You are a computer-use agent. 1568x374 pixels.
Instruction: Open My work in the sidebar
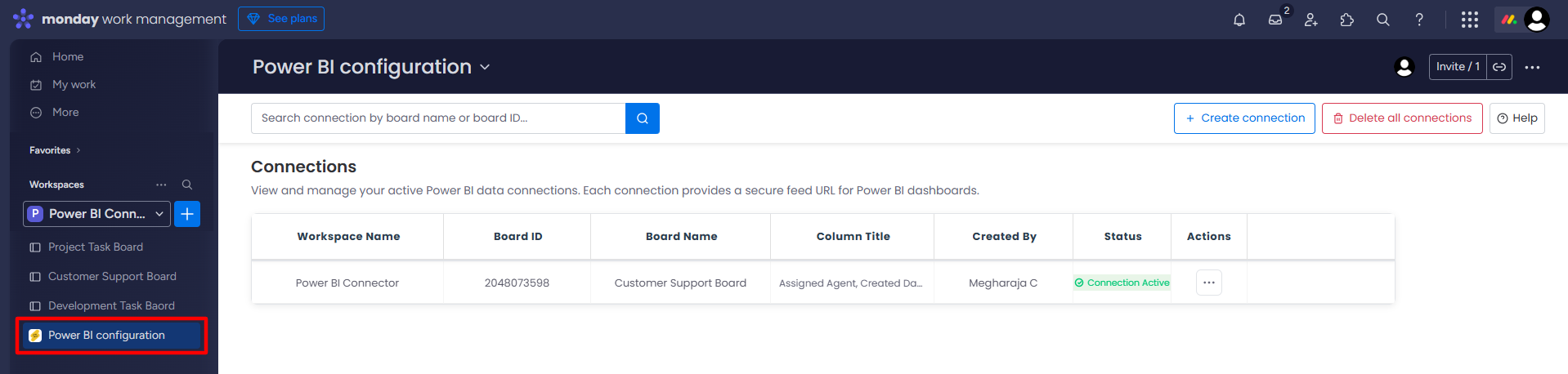coord(74,85)
